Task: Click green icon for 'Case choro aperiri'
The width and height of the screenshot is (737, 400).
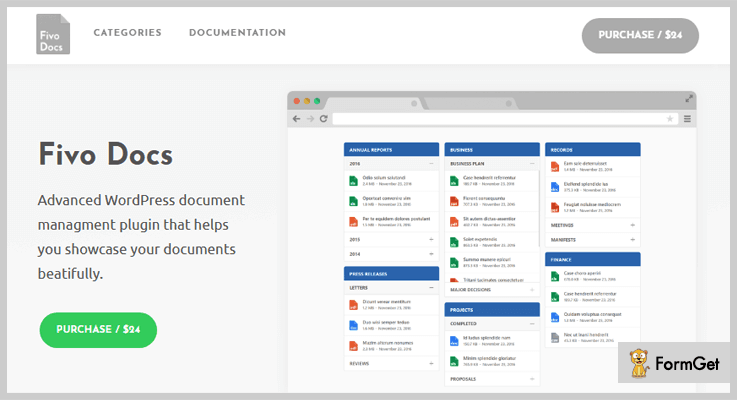Action: [x=555, y=276]
